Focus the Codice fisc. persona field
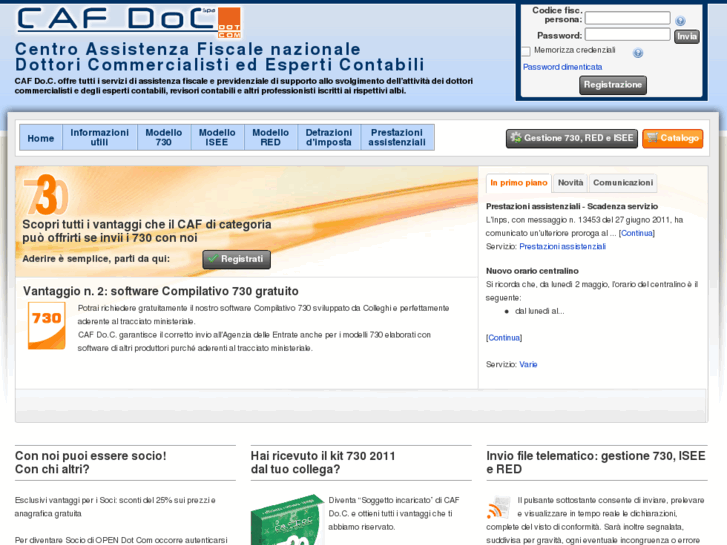The width and height of the screenshot is (727, 545). pyautogui.click(x=627, y=18)
